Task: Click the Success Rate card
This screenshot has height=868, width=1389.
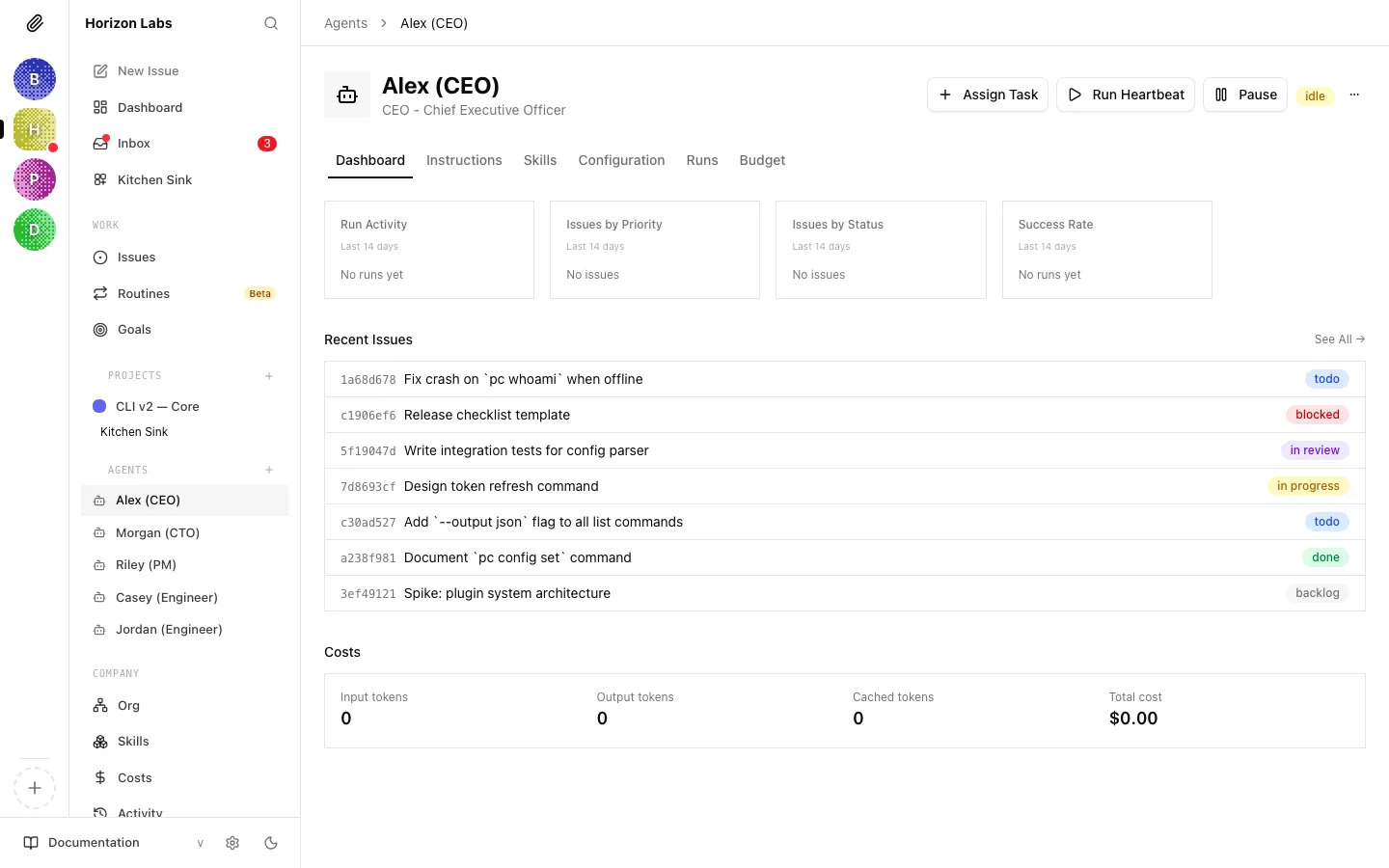Action: pyautogui.click(x=1107, y=250)
